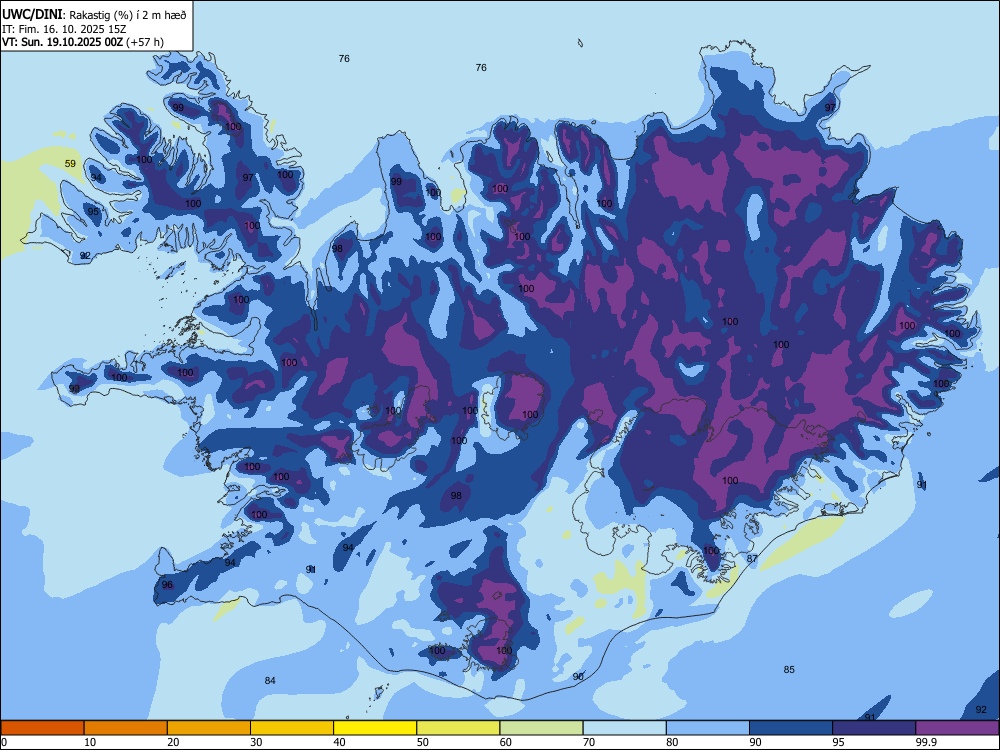Screen dimensions: 1000x750
Task: Click the humidity value 85 over the sea
Action: click(789, 670)
